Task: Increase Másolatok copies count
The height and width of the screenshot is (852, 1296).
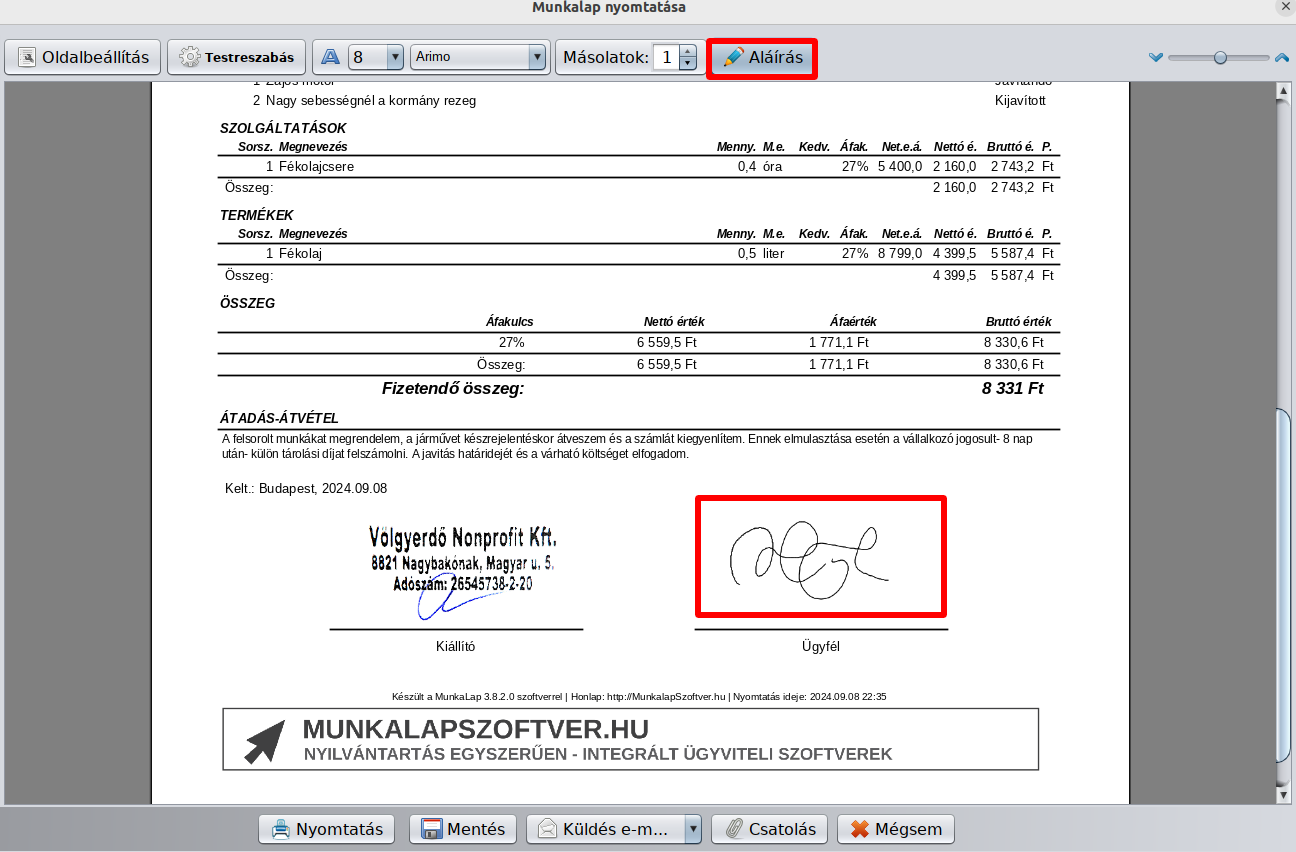Action: pos(687,51)
